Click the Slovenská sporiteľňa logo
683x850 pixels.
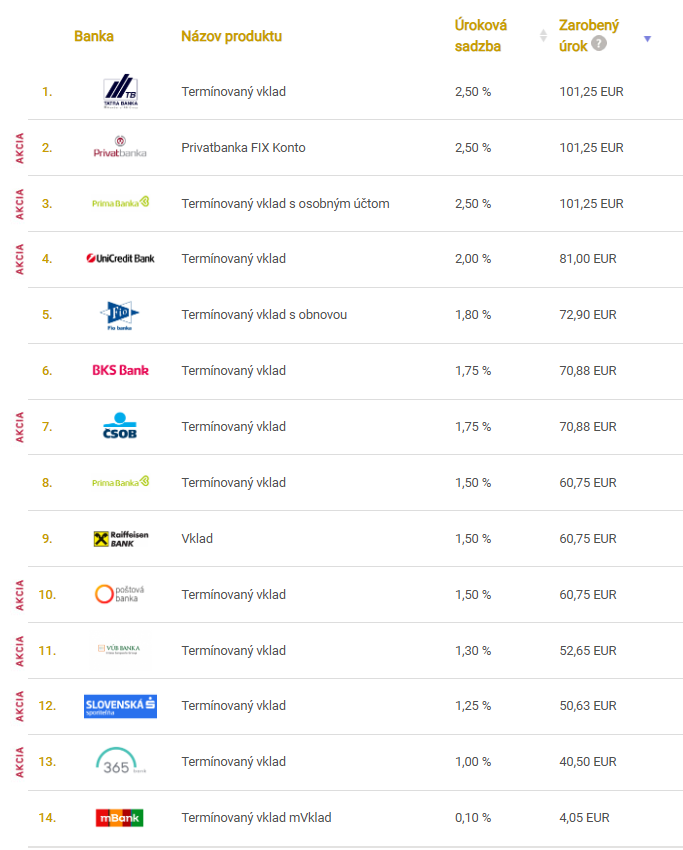click(120, 706)
